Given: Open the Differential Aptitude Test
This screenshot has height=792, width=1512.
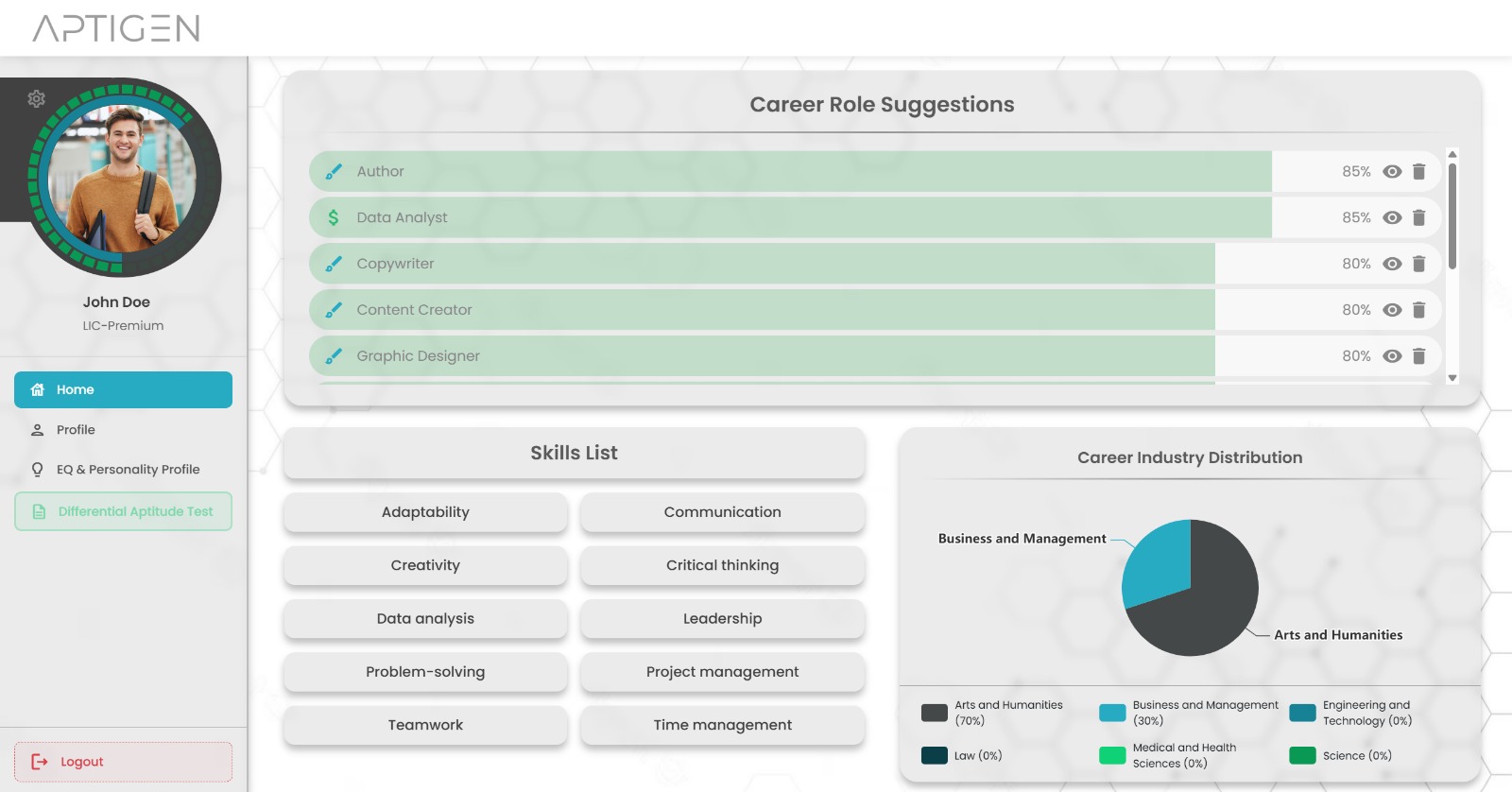Looking at the screenshot, I should (124, 511).
